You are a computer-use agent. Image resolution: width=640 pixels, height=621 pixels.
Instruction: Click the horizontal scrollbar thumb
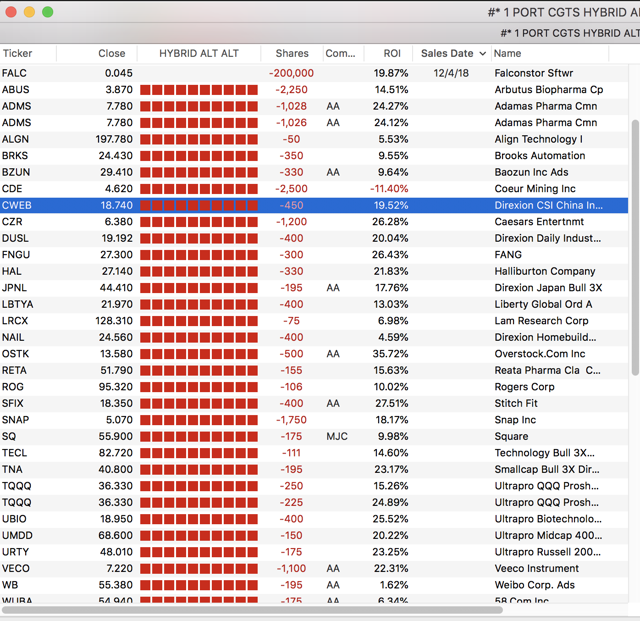pyautogui.click(x=252, y=610)
